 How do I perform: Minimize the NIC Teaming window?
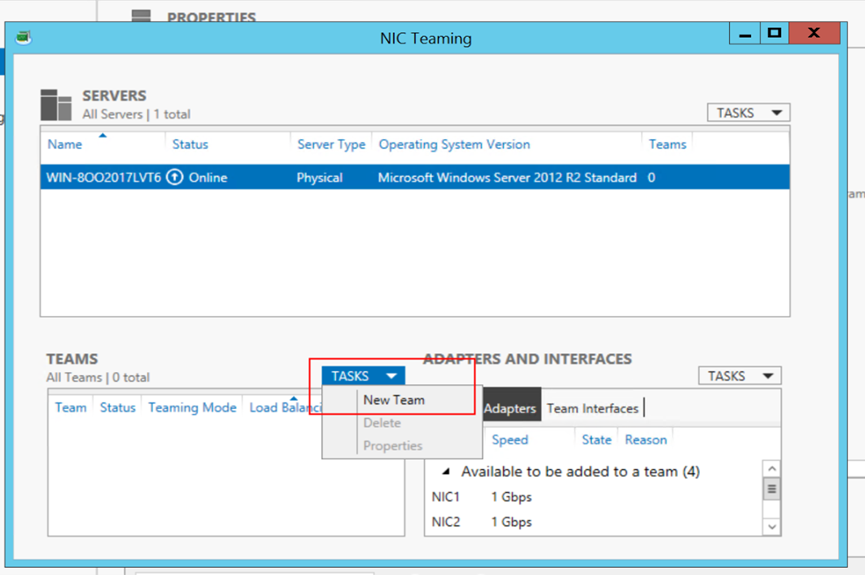(x=745, y=34)
